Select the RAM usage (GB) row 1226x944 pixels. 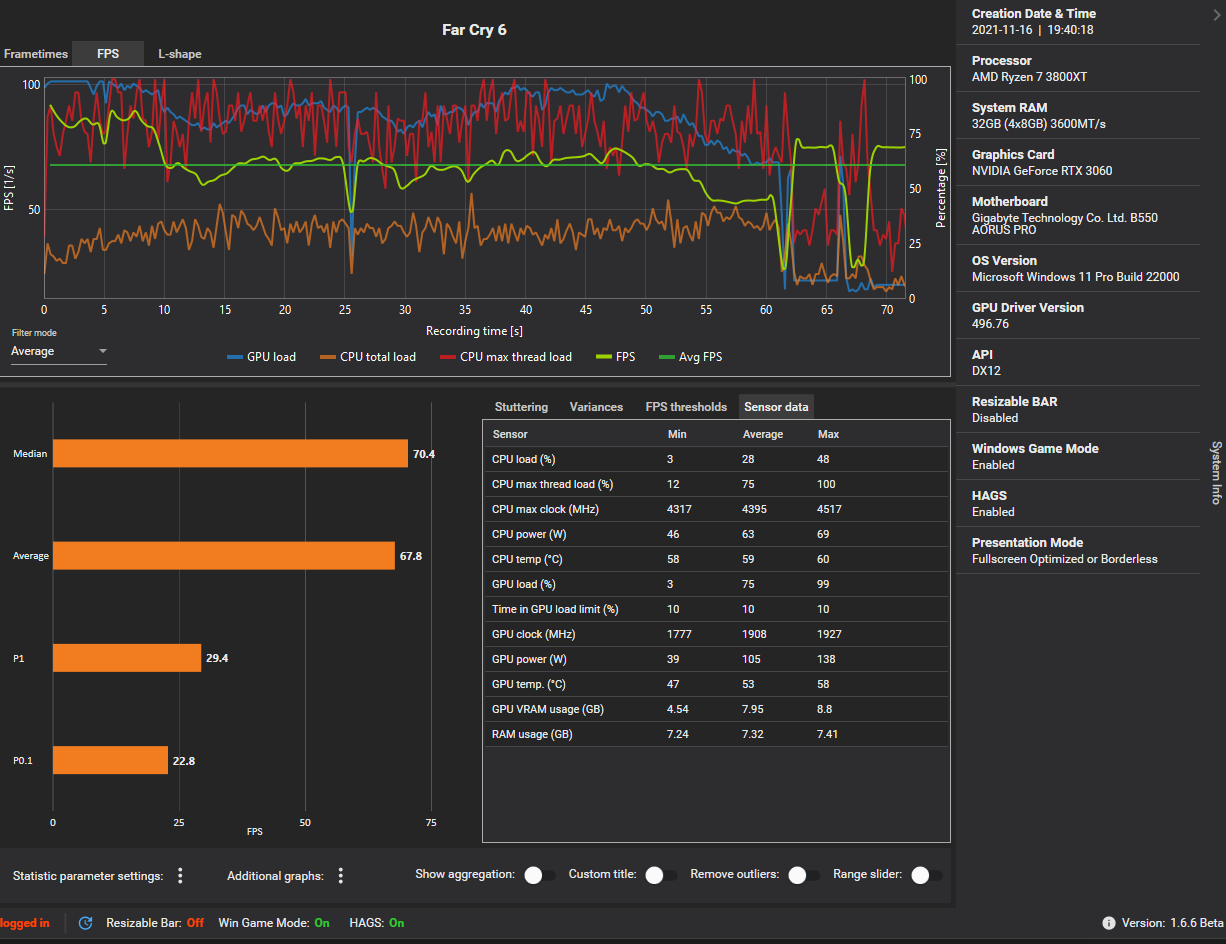(x=716, y=734)
